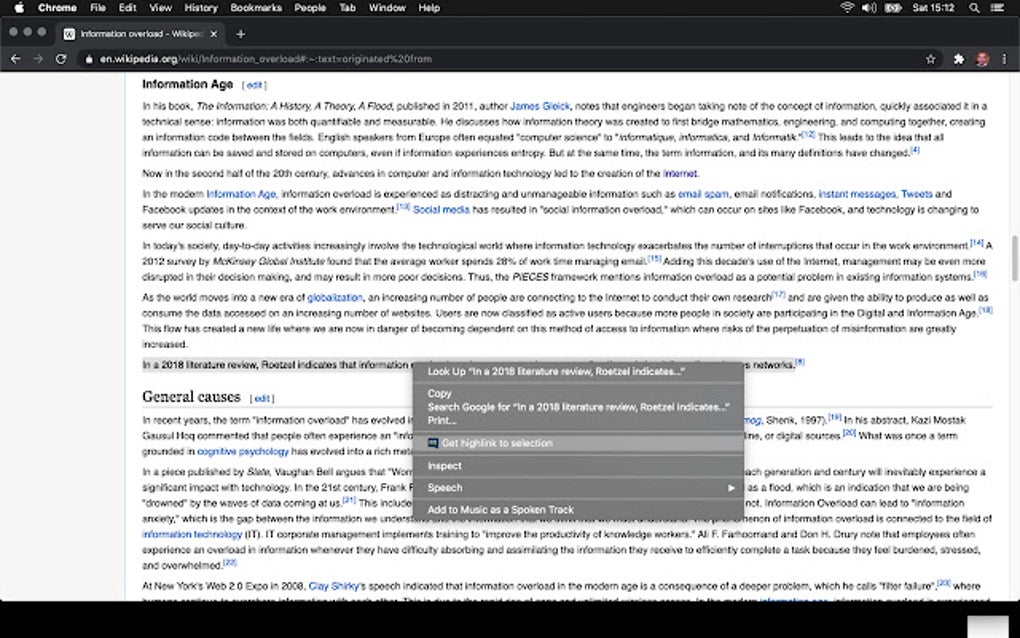The image size is (1020, 638).
Task: Select Add to Music as a Spoken Track
Action: pos(578,510)
